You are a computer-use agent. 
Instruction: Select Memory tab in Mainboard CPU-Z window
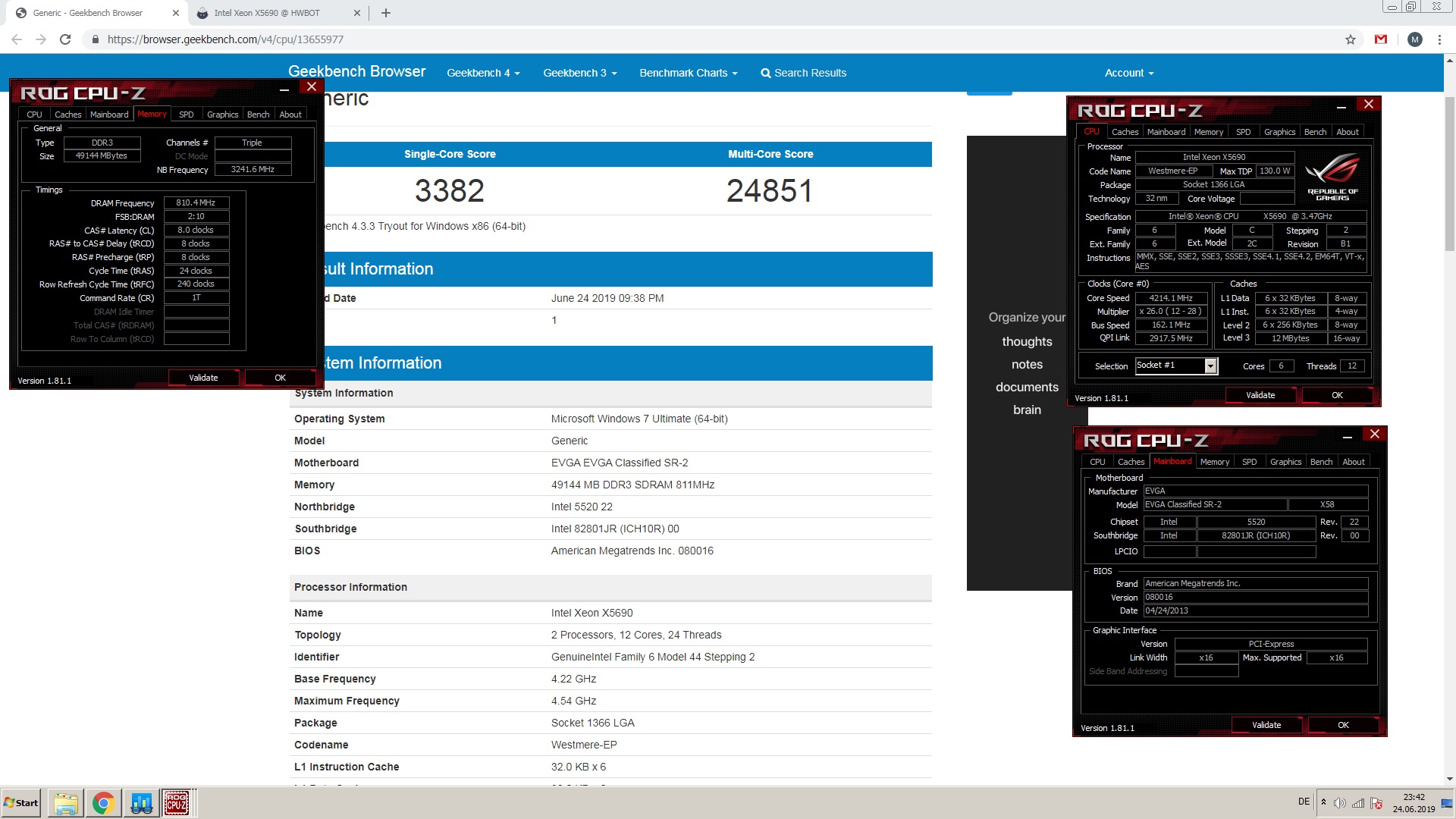pyautogui.click(x=1214, y=462)
